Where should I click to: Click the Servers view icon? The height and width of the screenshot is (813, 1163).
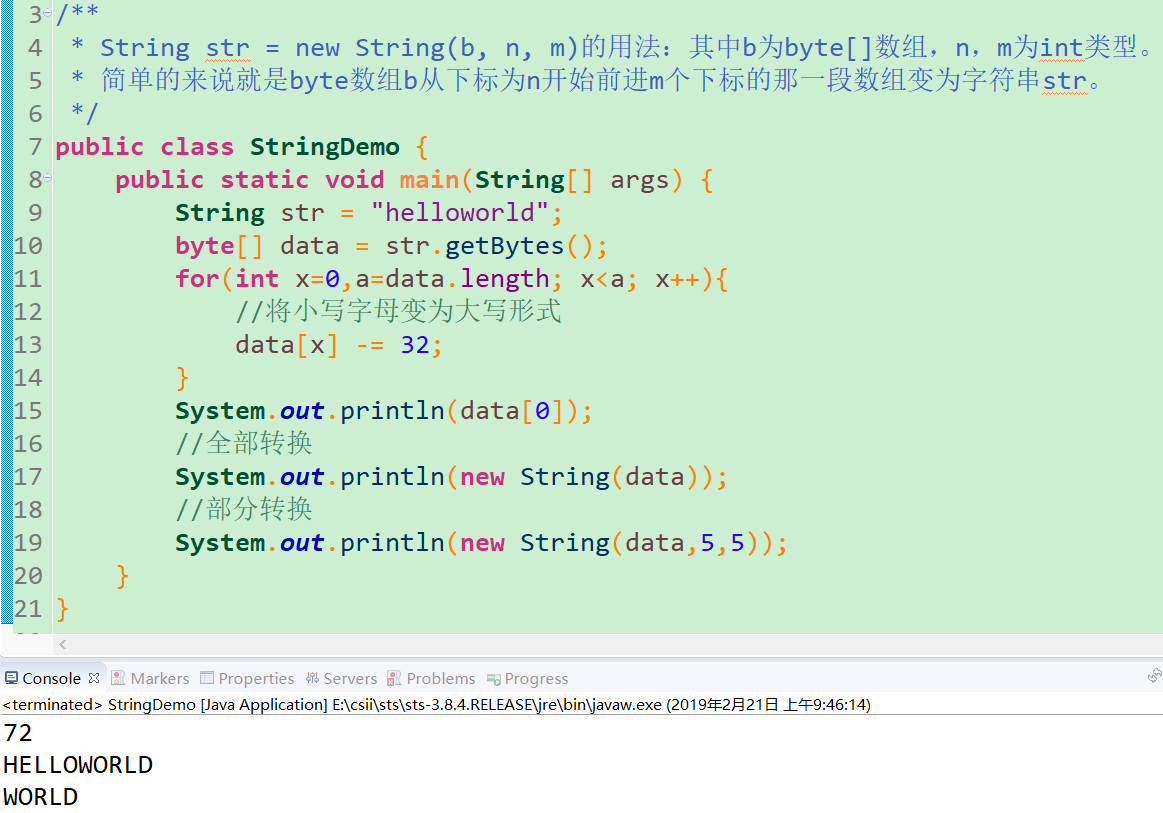[313, 678]
